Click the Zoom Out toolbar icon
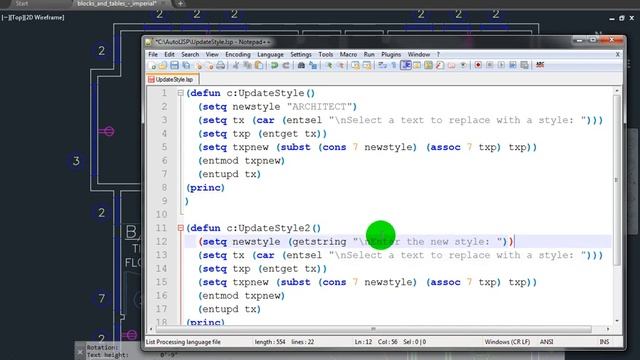The width and height of the screenshot is (640, 360). pos(340,65)
